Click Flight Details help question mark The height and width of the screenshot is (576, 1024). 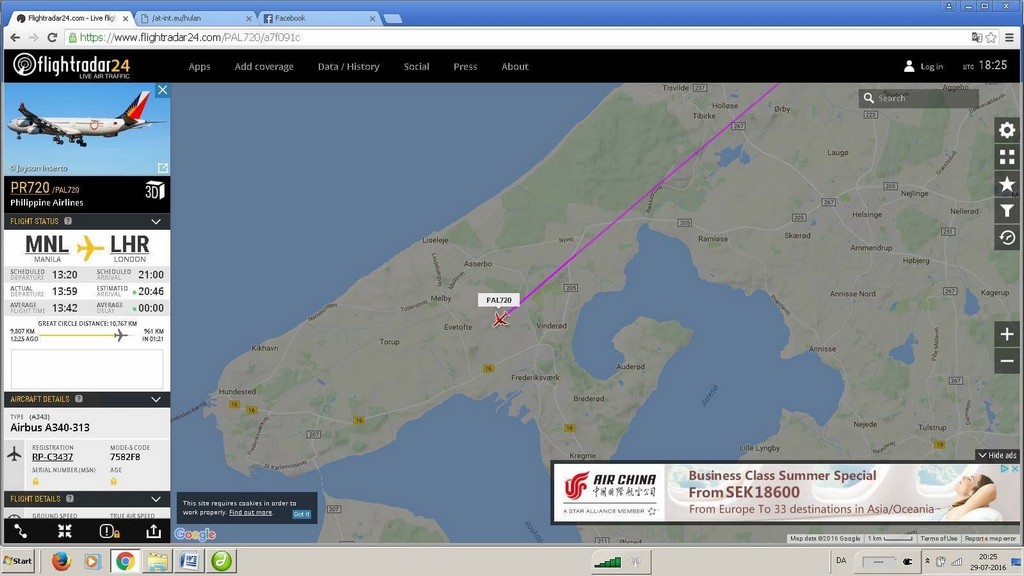coord(70,499)
